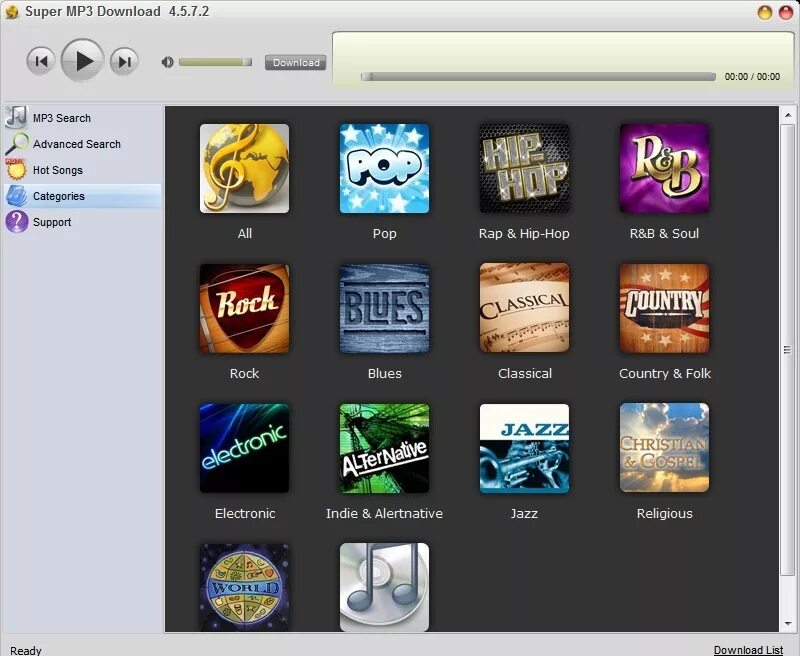
Task: Open the music note disc category icon
Action: (384, 587)
